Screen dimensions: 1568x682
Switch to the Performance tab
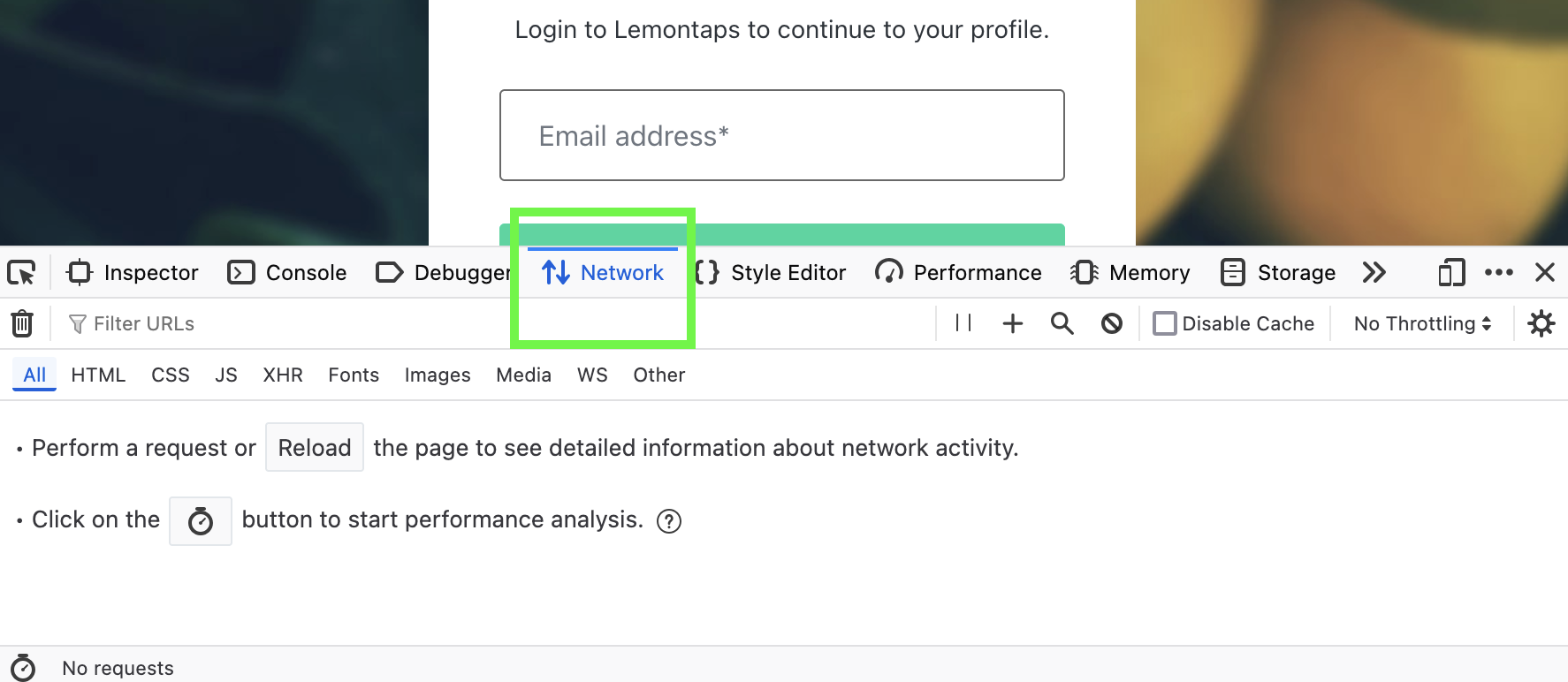coord(958,273)
